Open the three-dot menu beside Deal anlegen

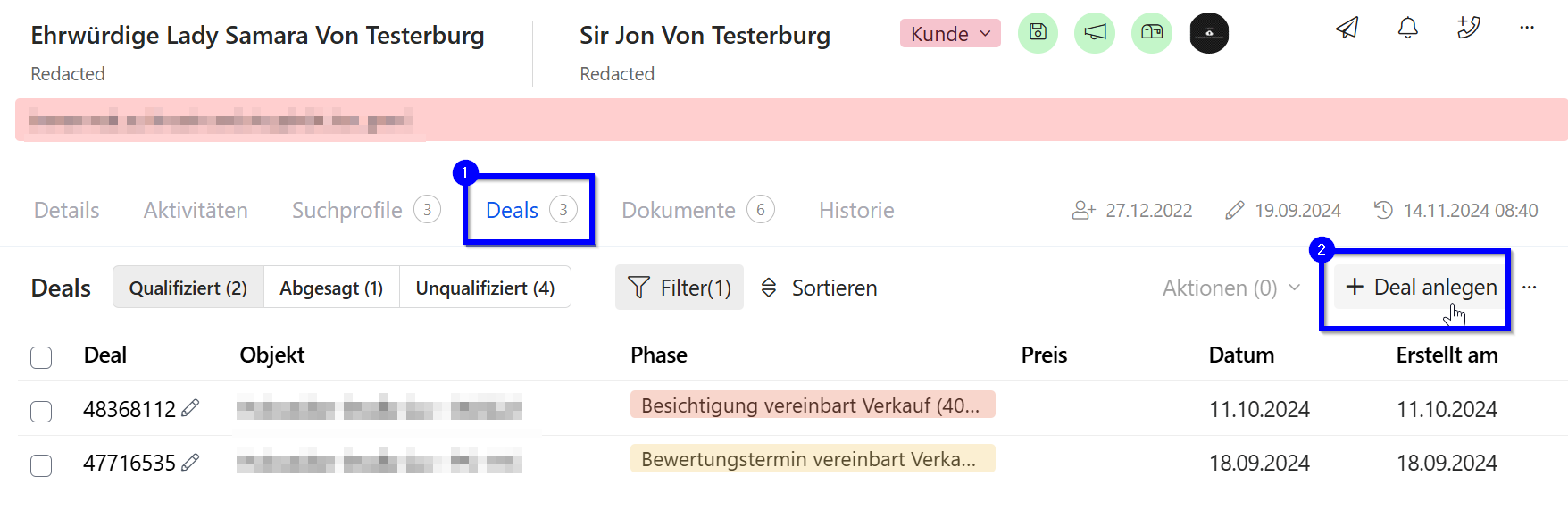pos(1530,288)
